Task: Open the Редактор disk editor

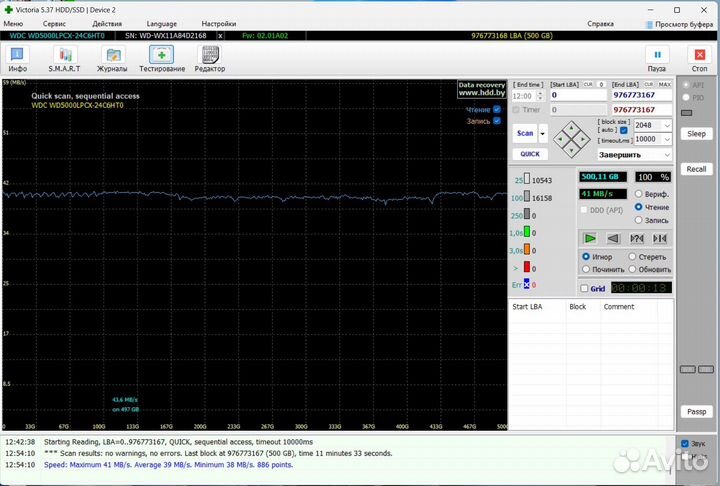Action: (210, 58)
